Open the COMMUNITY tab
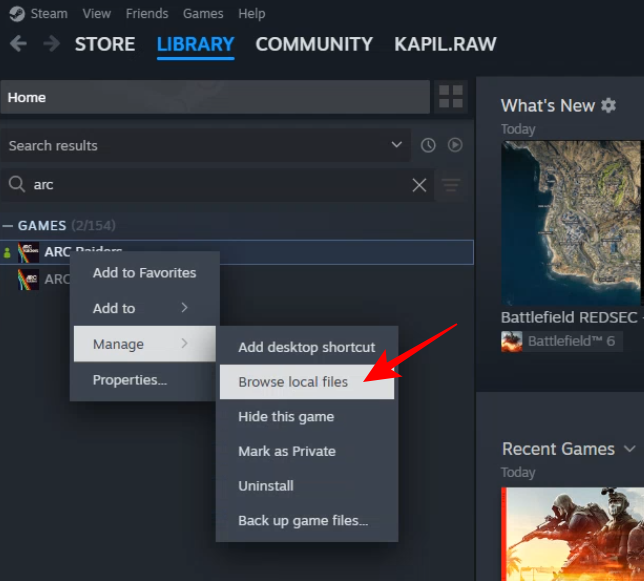The width and height of the screenshot is (644, 581). tap(313, 44)
